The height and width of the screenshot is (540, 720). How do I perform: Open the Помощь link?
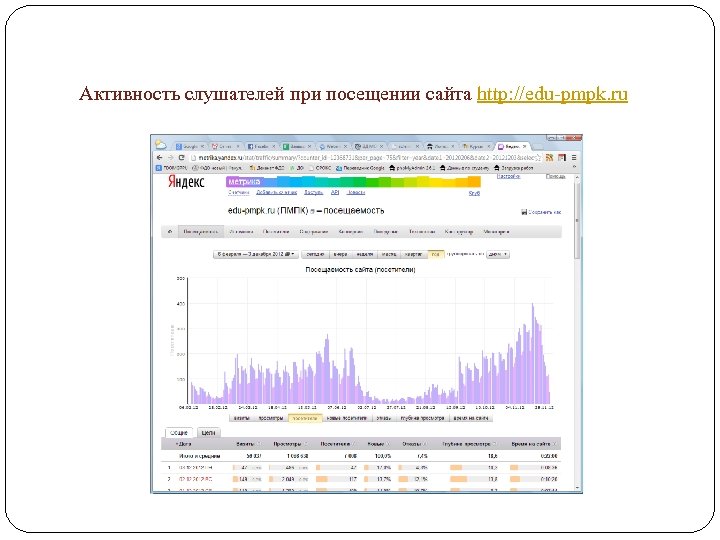(x=556, y=176)
